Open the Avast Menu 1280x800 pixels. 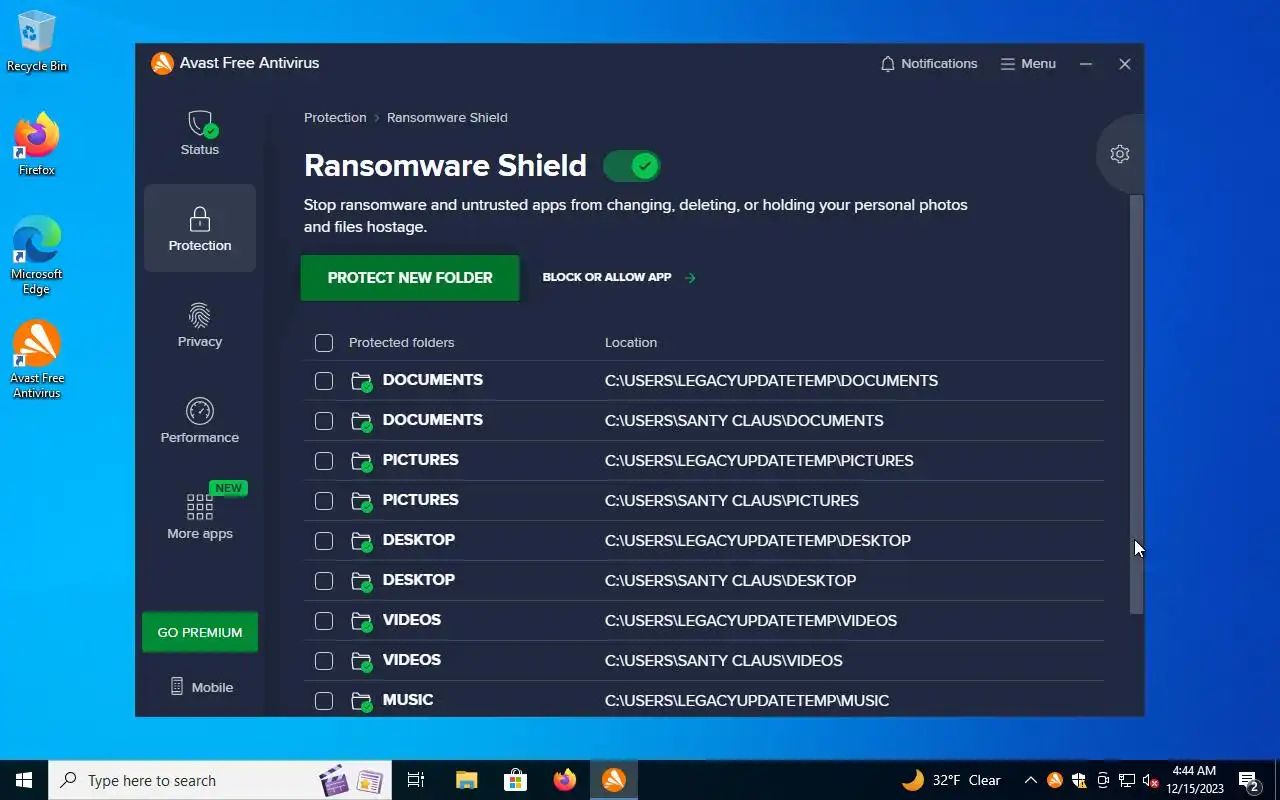pyautogui.click(x=1028, y=63)
